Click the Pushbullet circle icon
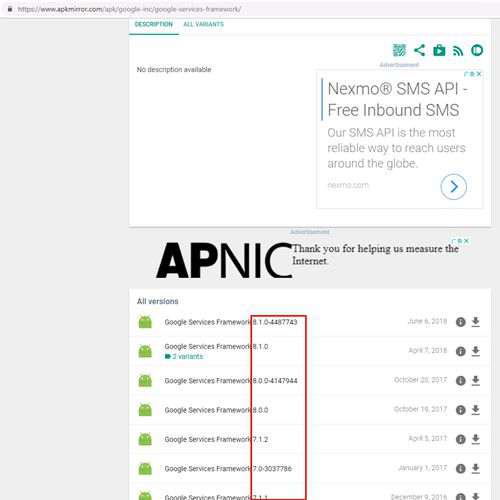This screenshot has width=500, height=500. click(477, 50)
